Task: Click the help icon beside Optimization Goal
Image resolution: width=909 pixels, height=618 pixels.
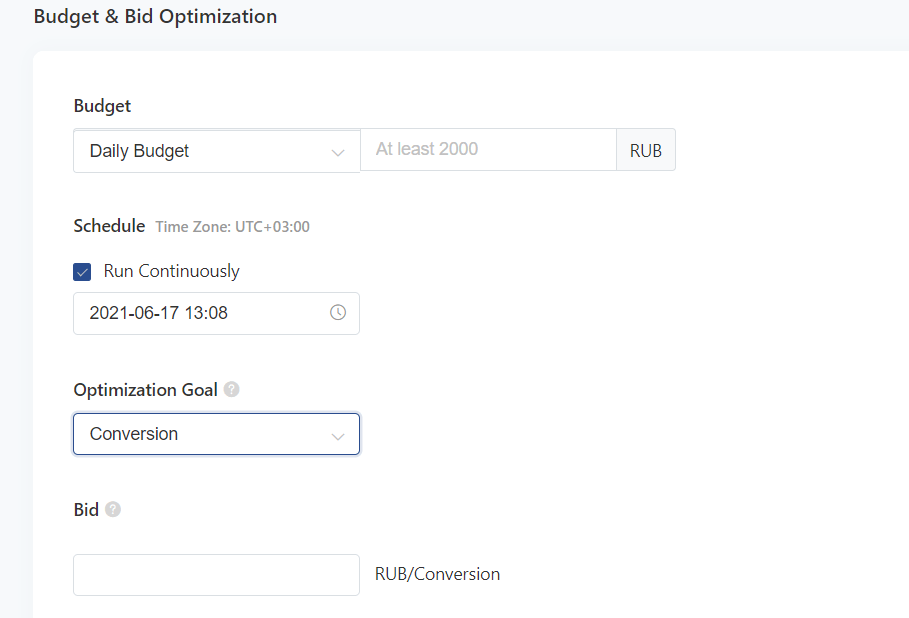Action: tap(232, 390)
